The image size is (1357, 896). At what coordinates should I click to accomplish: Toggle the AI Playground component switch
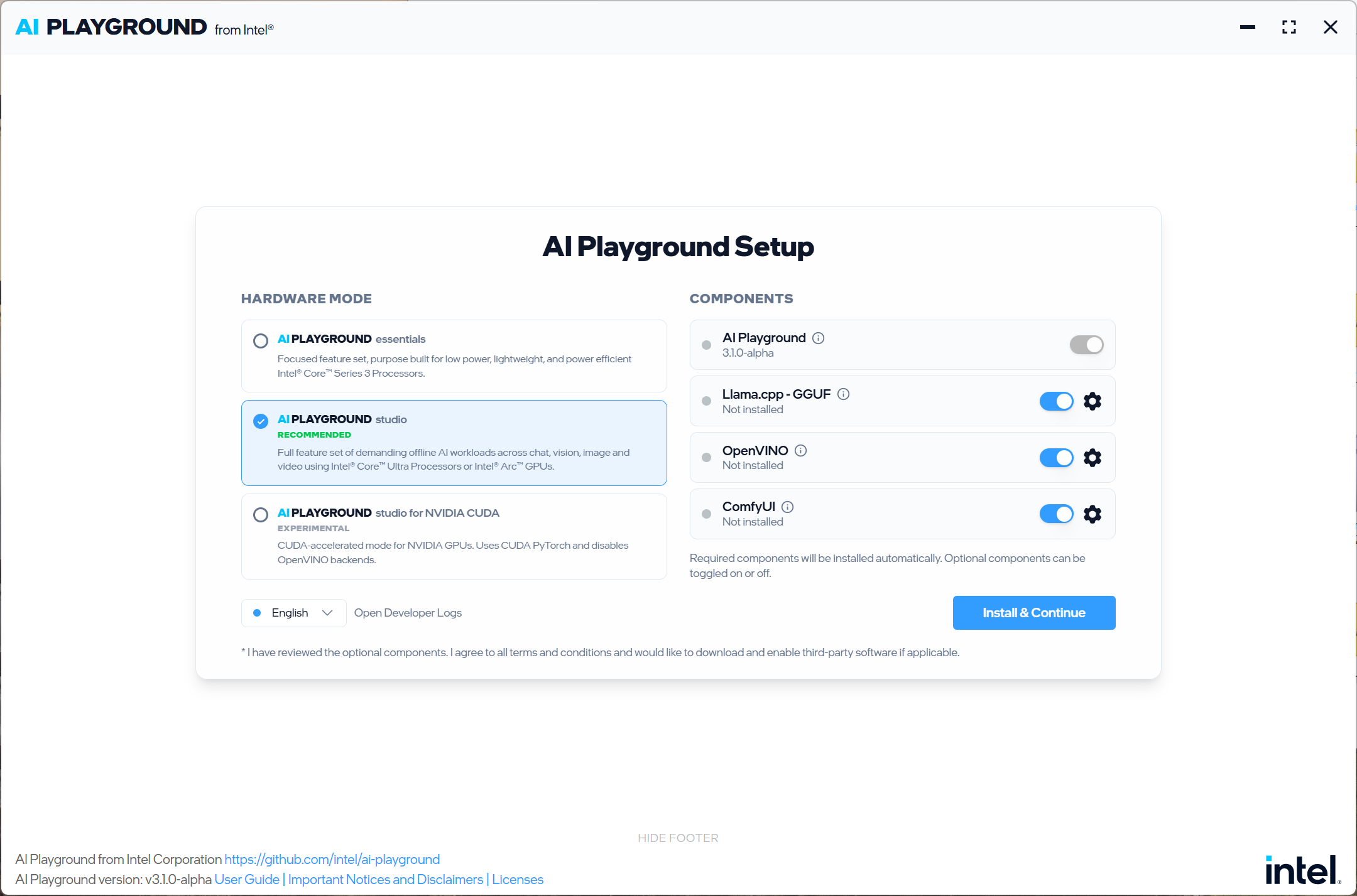click(x=1086, y=345)
